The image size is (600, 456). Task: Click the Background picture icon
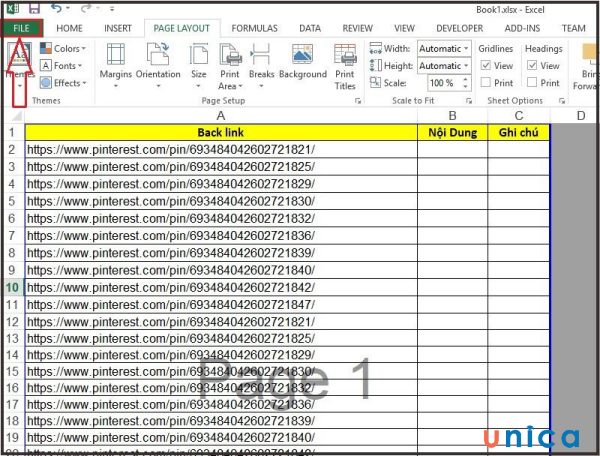click(303, 54)
